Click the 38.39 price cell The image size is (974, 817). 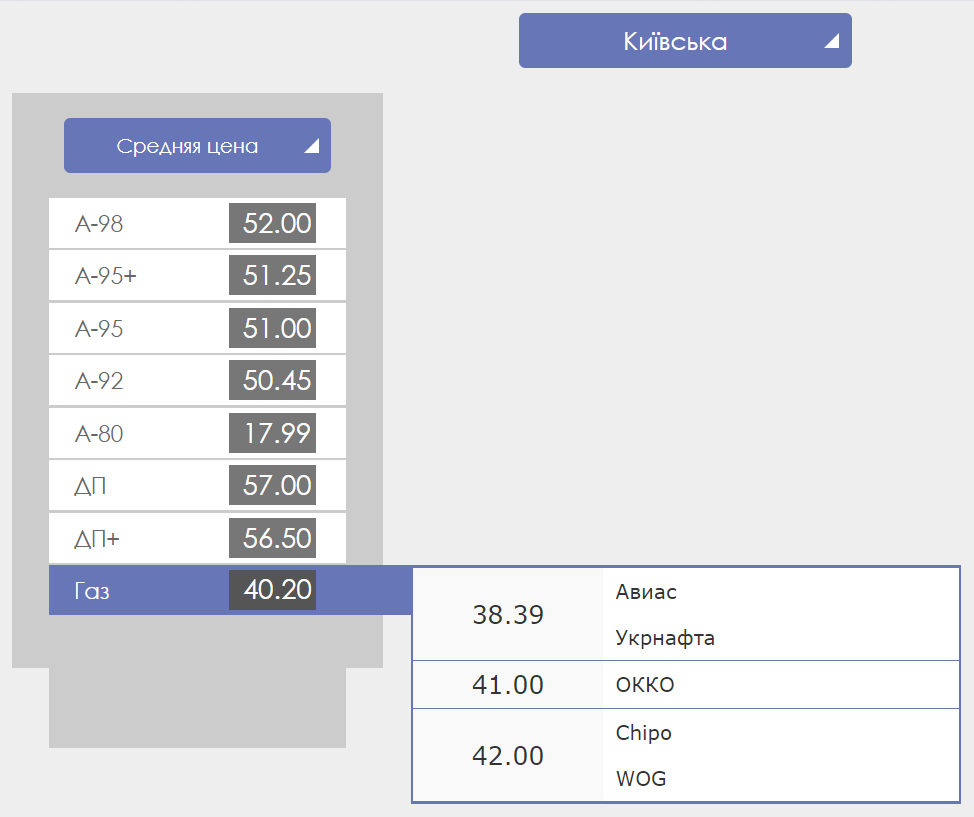click(x=508, y=615)
